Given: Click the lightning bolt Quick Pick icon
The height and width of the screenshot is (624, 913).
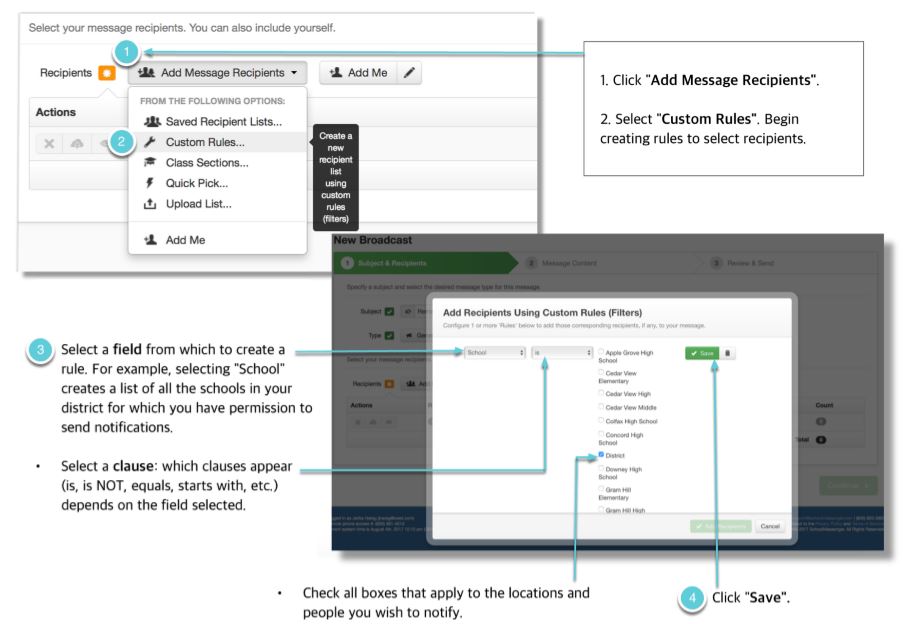Looking at the screenshot, I should (150, 183).
